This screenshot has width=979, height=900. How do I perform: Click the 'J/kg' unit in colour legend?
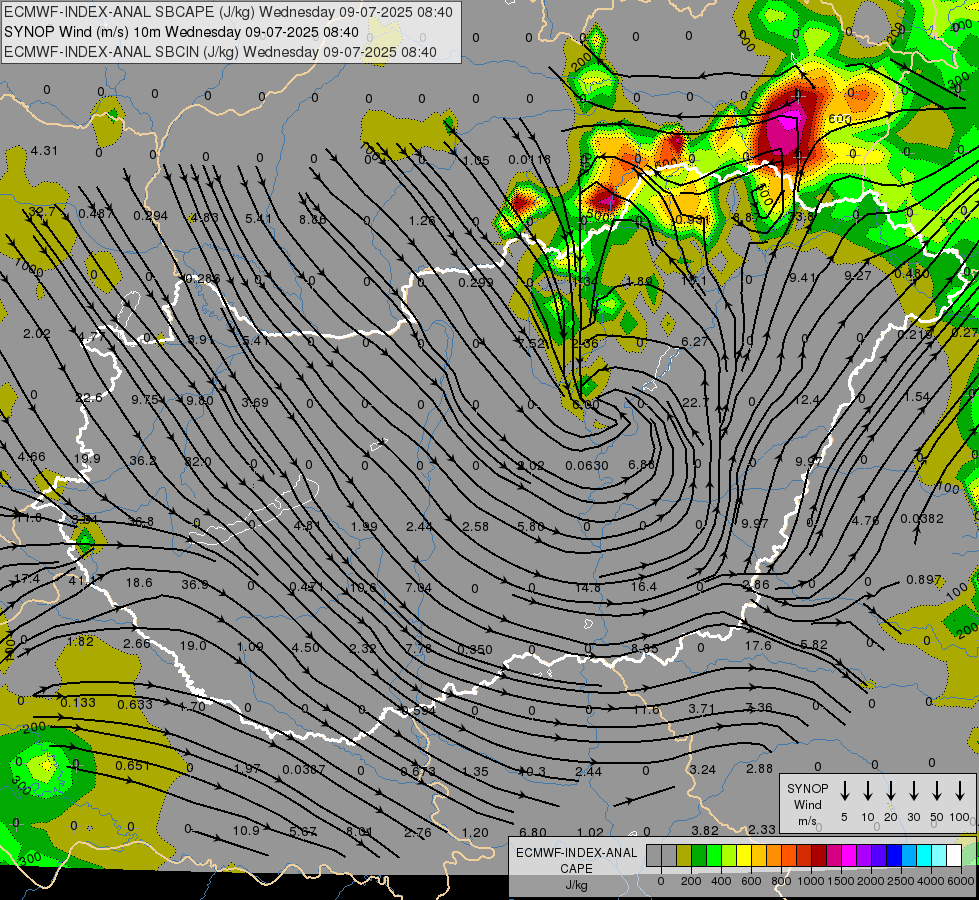tap(576, 885)
